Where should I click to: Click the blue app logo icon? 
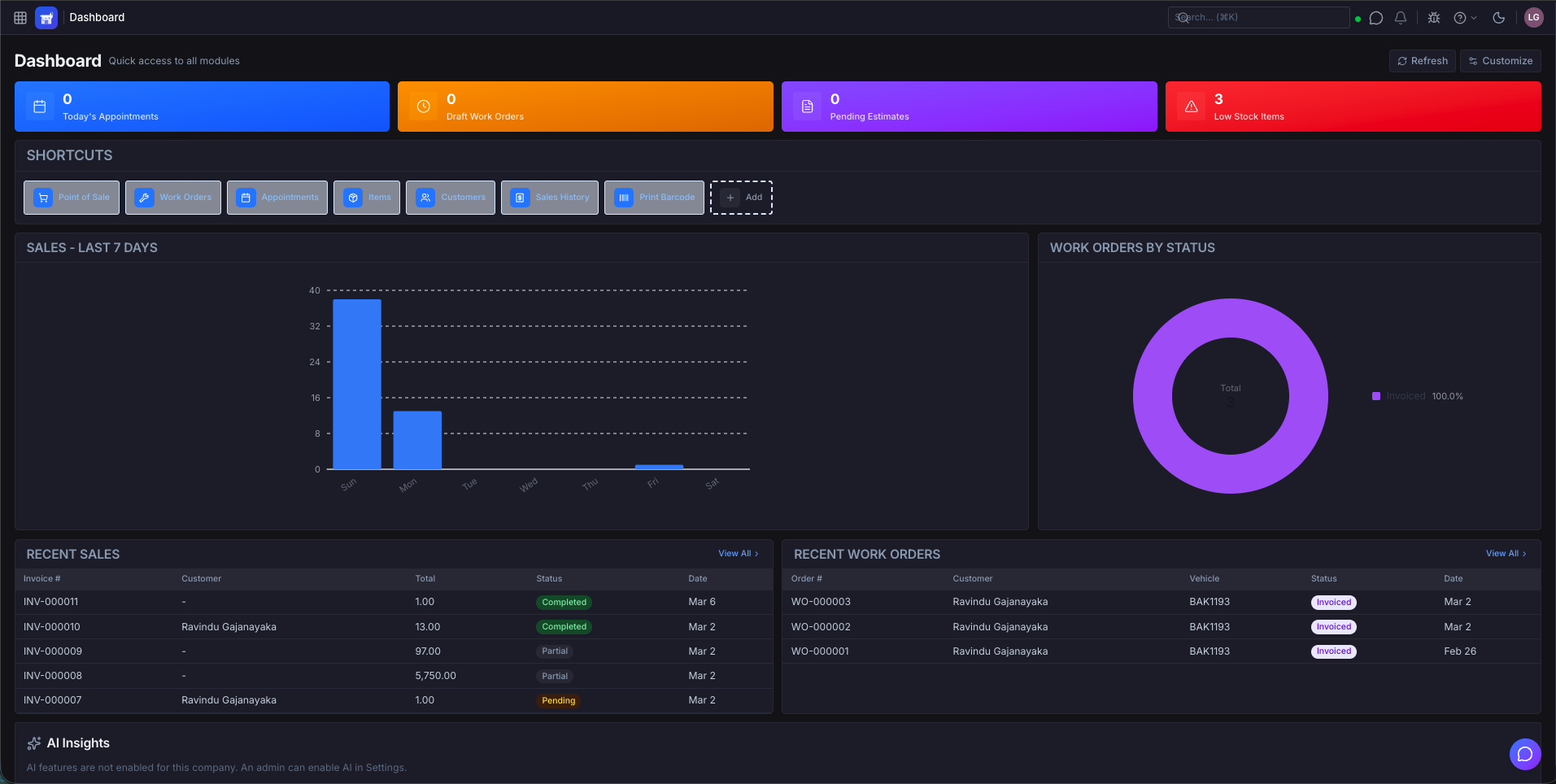(x=46, y=17)
